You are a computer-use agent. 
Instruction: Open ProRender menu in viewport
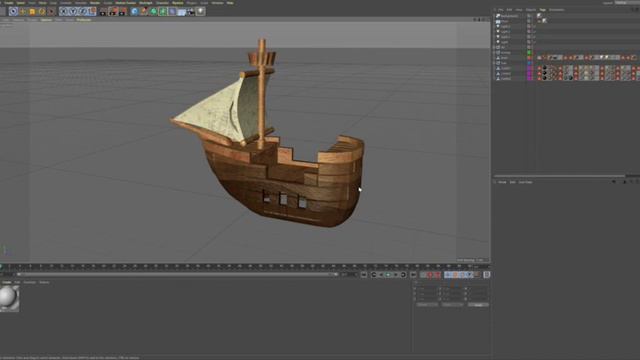84,20
